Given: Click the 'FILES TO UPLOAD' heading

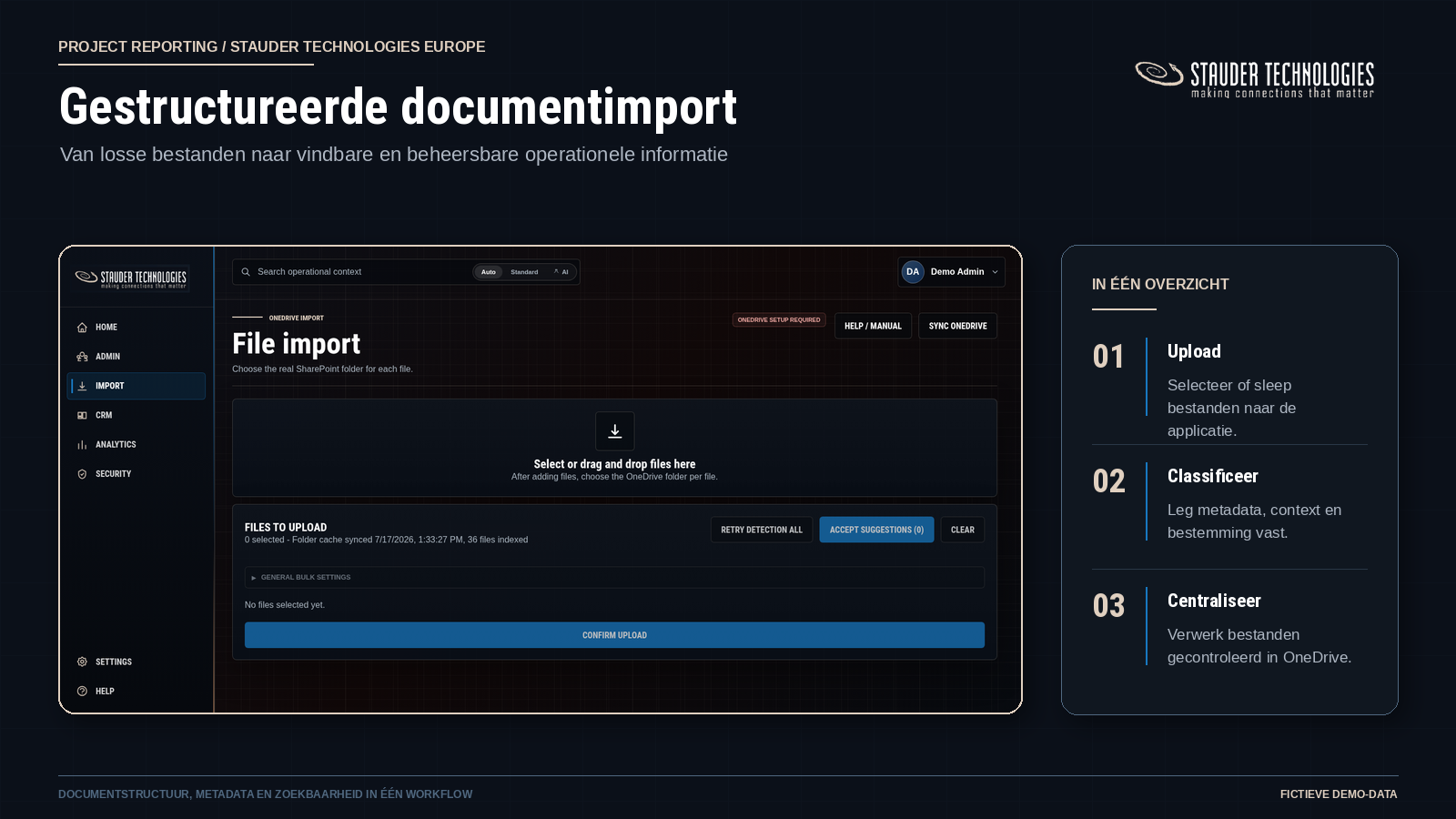Looking at the screenshot, I should click(x=286, y=528).
